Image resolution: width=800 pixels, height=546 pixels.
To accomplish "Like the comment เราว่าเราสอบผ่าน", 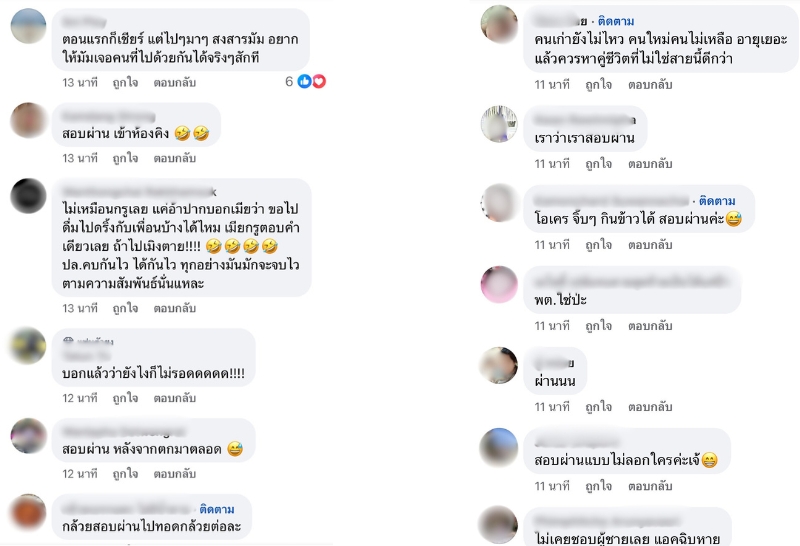I will (598, 164).
